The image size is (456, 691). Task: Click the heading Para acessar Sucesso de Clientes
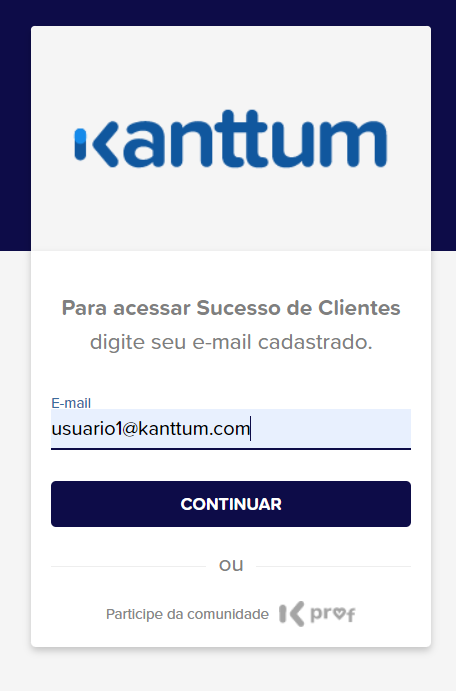(231, 308)
